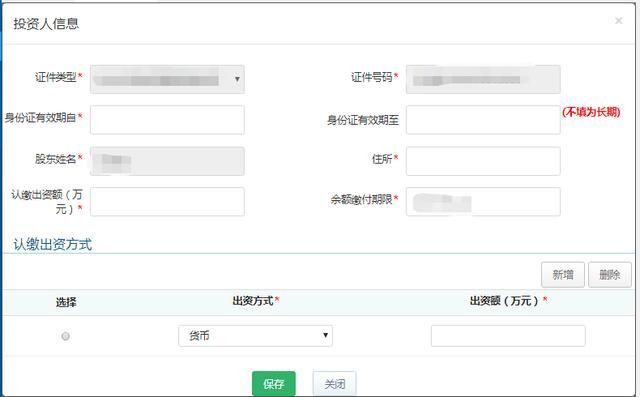Click the 投资人信息 dialog title
The image size is (640, 397).
[x=46, y=23]
